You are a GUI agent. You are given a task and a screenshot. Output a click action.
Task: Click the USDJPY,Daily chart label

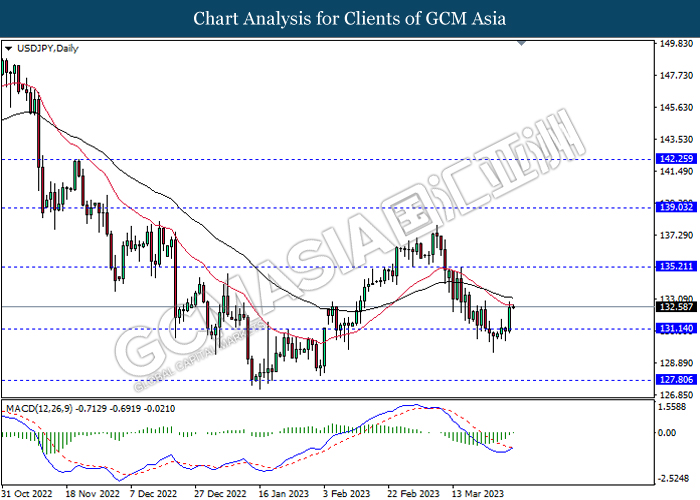click(47, 48)
